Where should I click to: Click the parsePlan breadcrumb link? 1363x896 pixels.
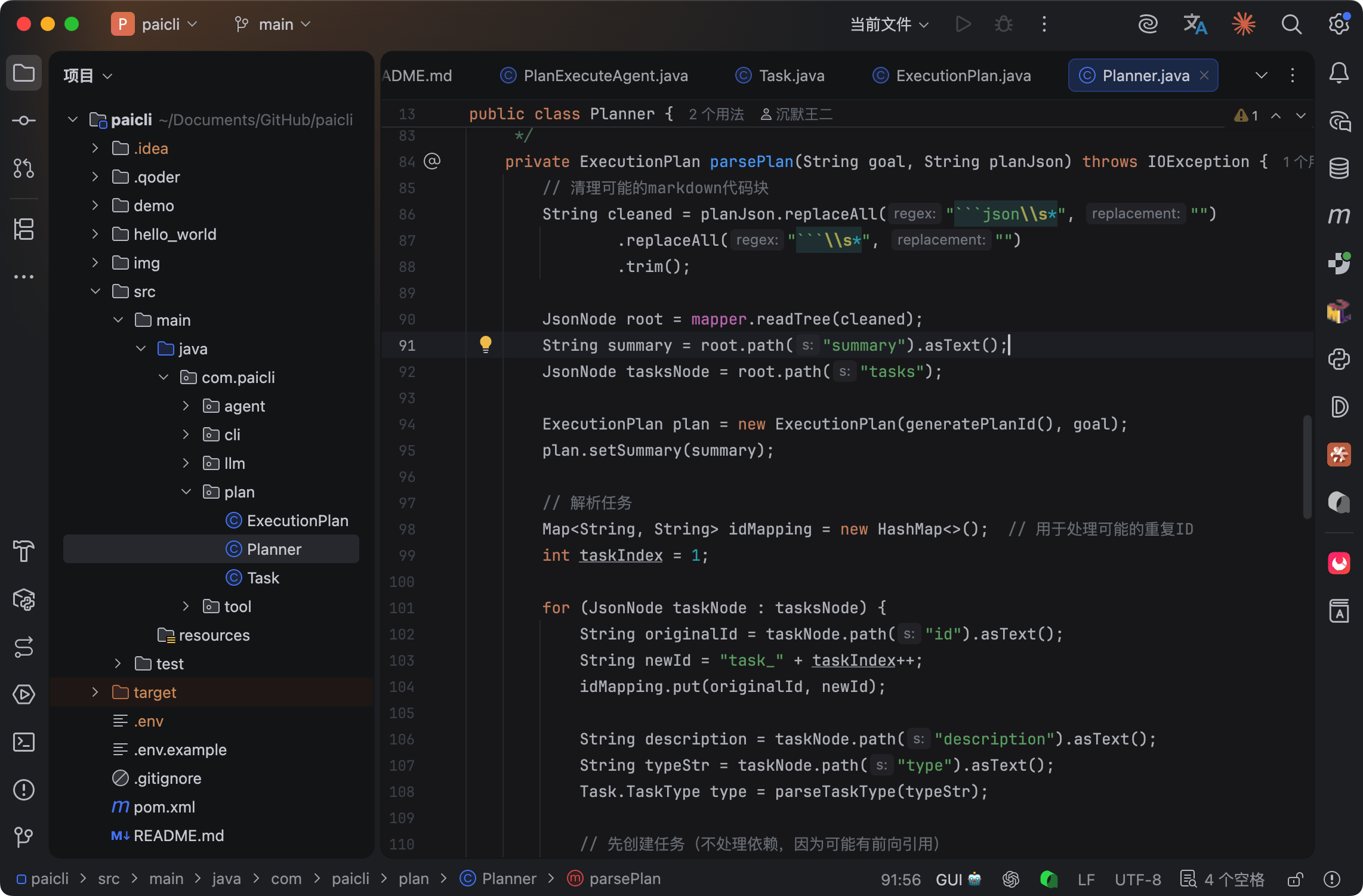point(624,879)
